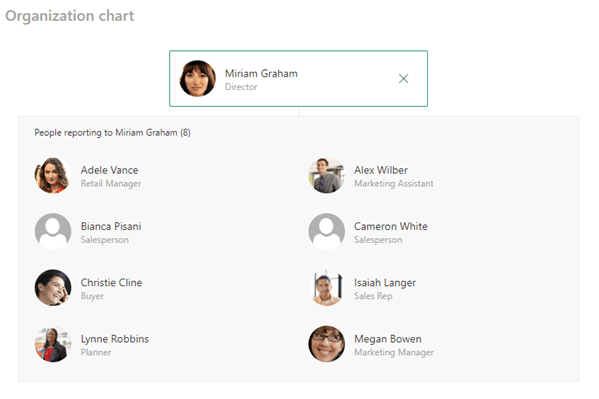
Task: Open Lynne Robbins' avatar image
Action: click(x=53, y=344)
